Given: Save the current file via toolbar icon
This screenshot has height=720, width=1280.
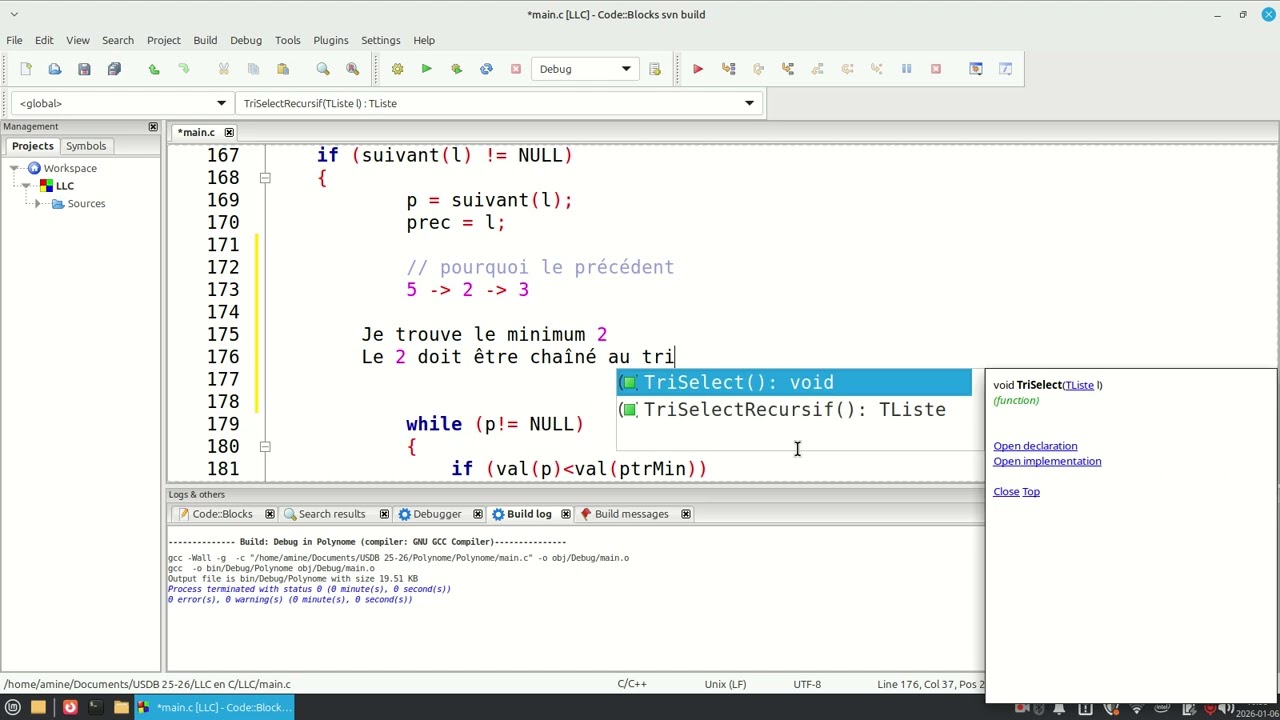Looking at the screenshot, I should tap(84, 69).
